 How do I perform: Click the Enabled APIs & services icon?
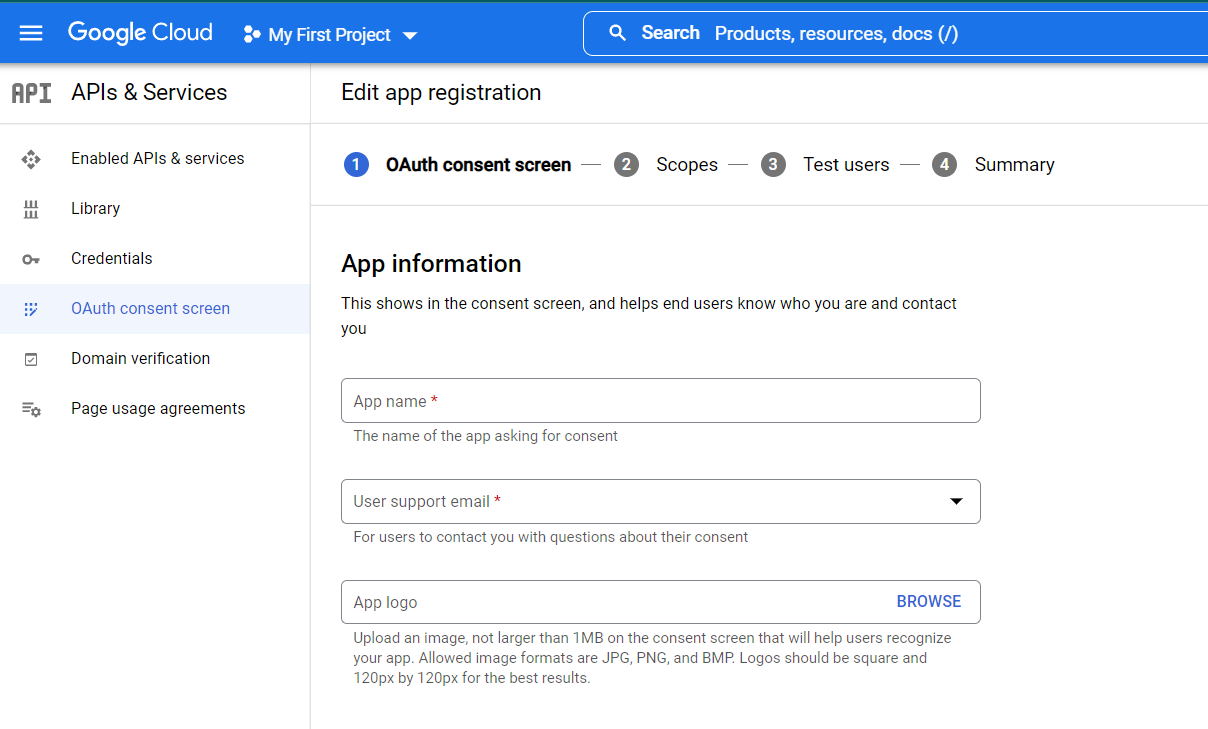point(31,159)
